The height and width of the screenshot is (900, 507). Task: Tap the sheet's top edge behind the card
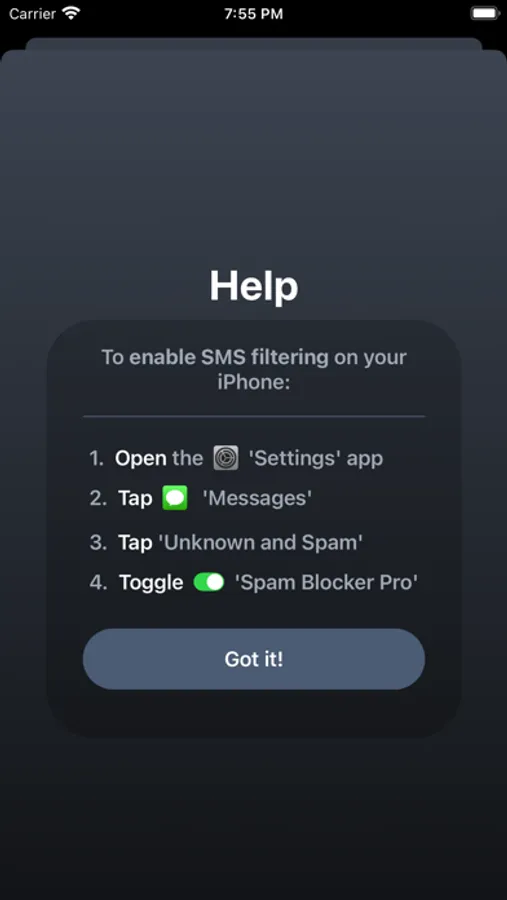[x=254, y=43]
